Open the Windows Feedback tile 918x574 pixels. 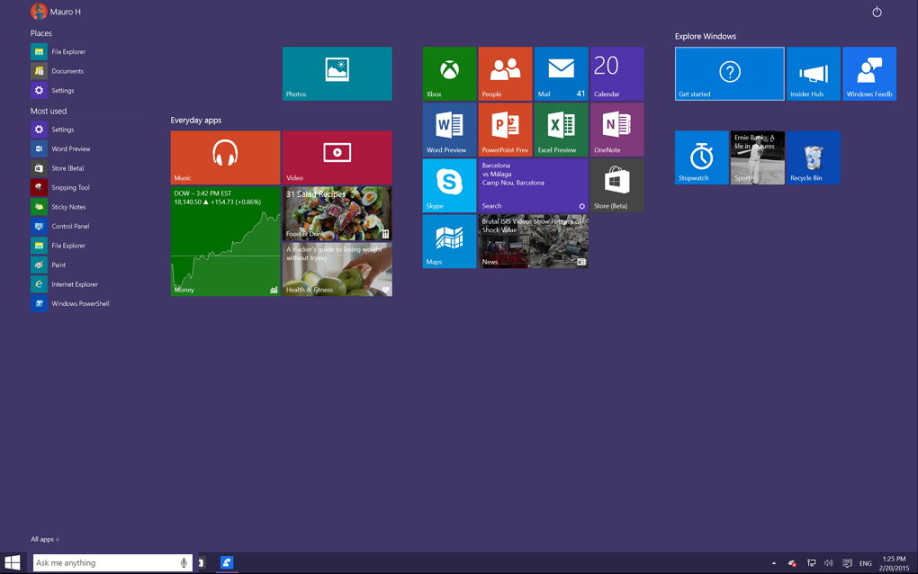869,74
